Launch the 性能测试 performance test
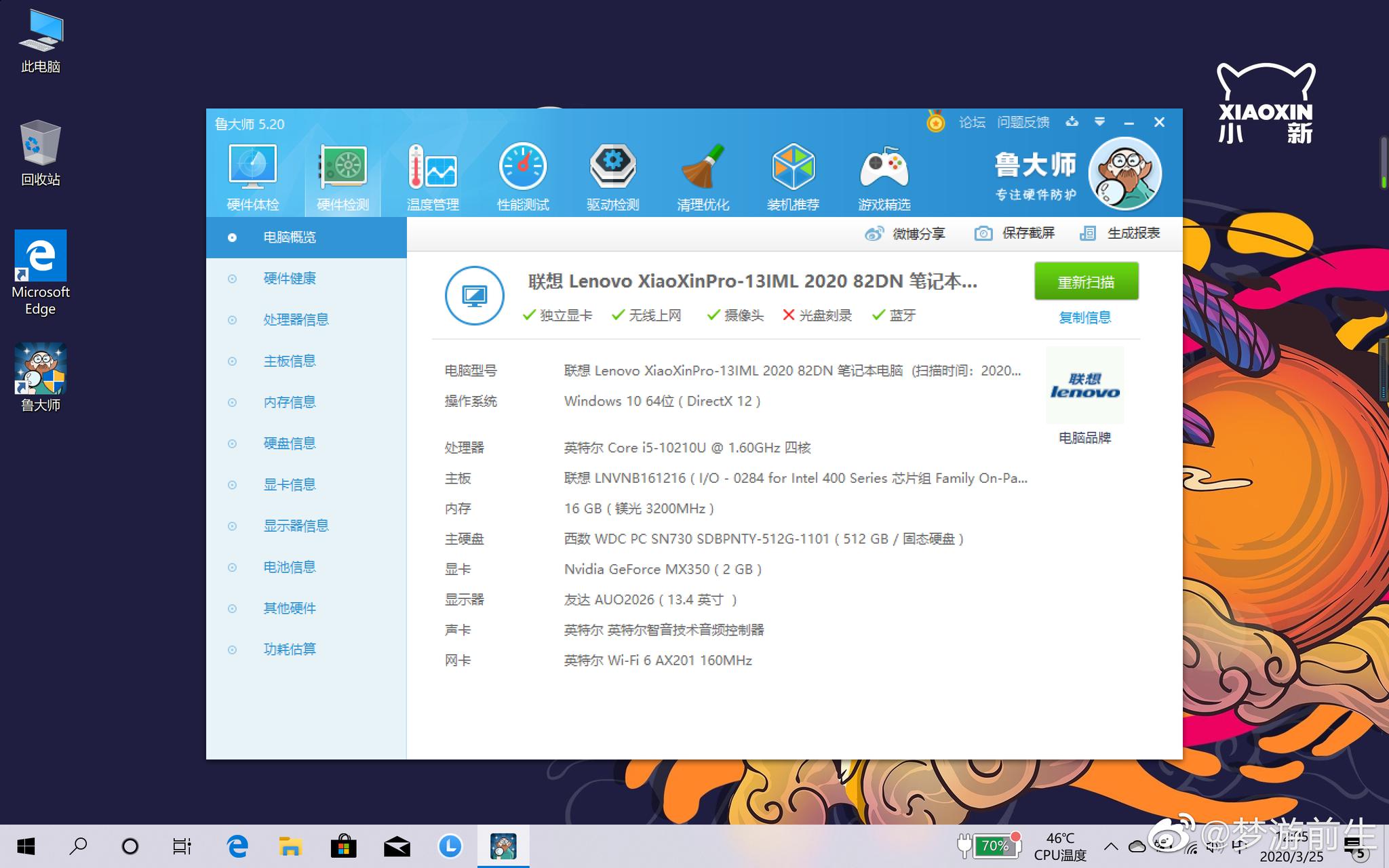Screen dimensions: 1389x868 point(522,175)
